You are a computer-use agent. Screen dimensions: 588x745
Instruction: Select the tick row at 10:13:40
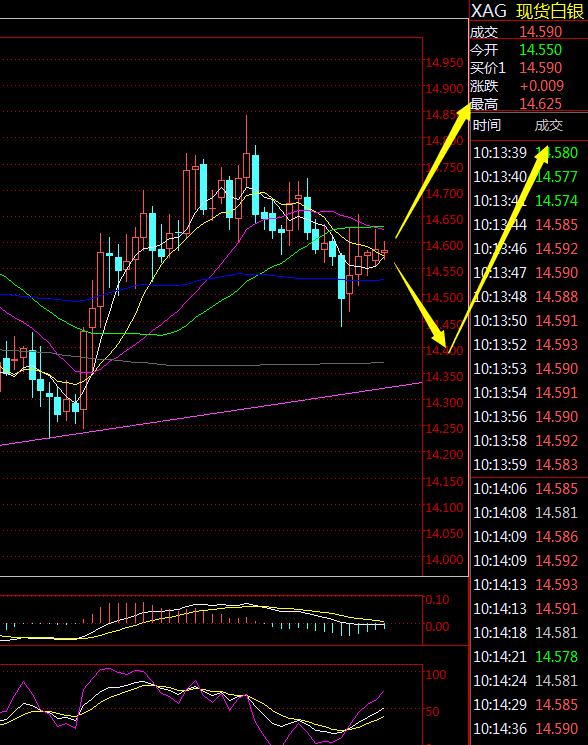point(525,177)
